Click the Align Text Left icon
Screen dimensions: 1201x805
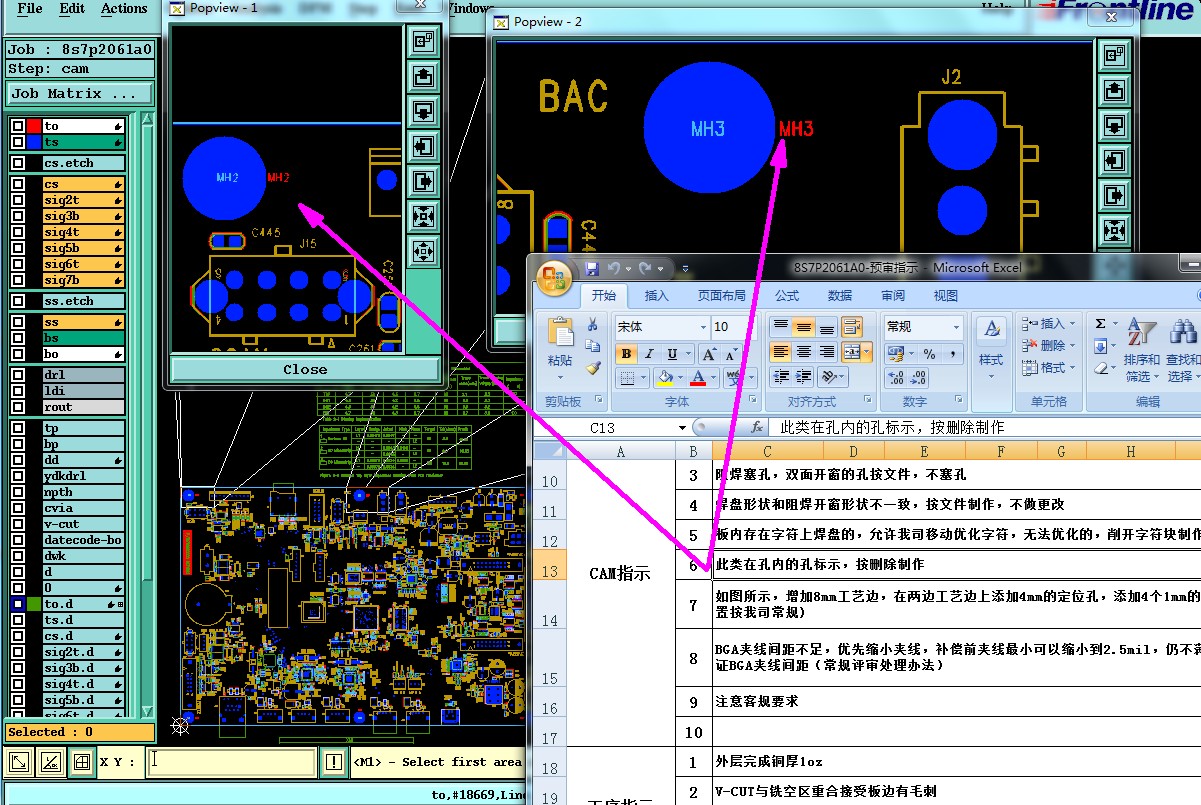pos(781,352)
